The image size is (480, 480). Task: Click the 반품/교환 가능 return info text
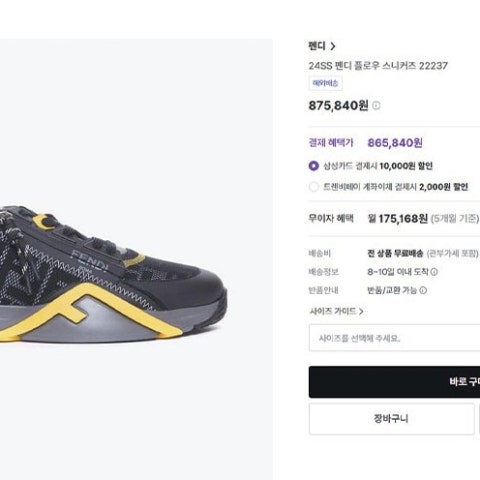coord(392,290)
